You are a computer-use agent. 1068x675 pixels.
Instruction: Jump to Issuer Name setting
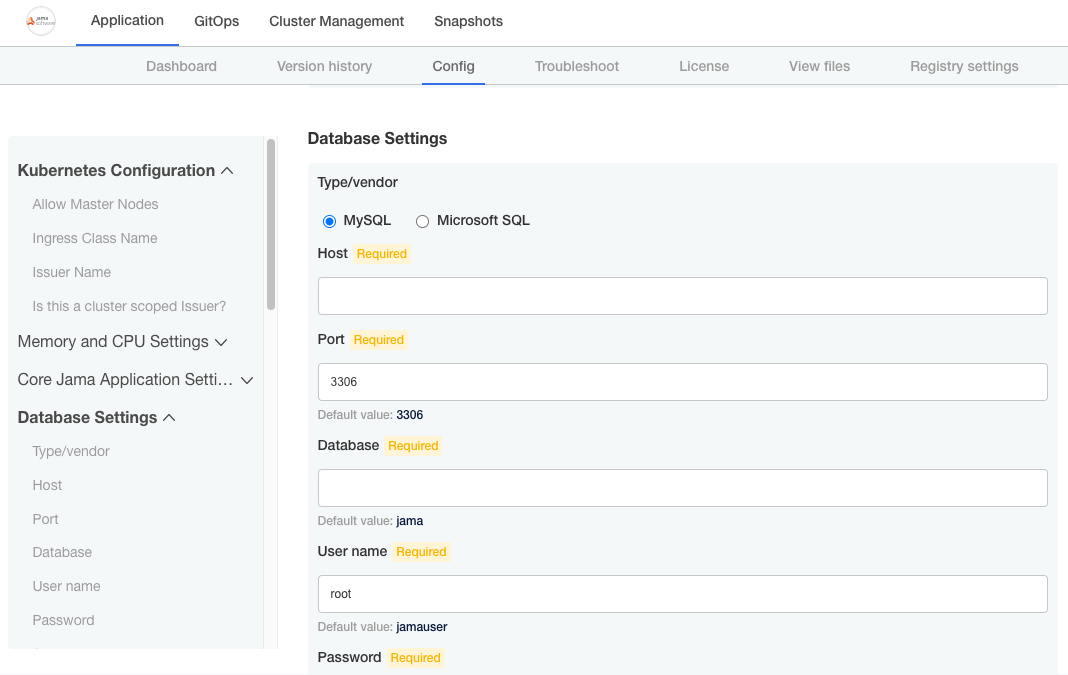coord(72,272)
